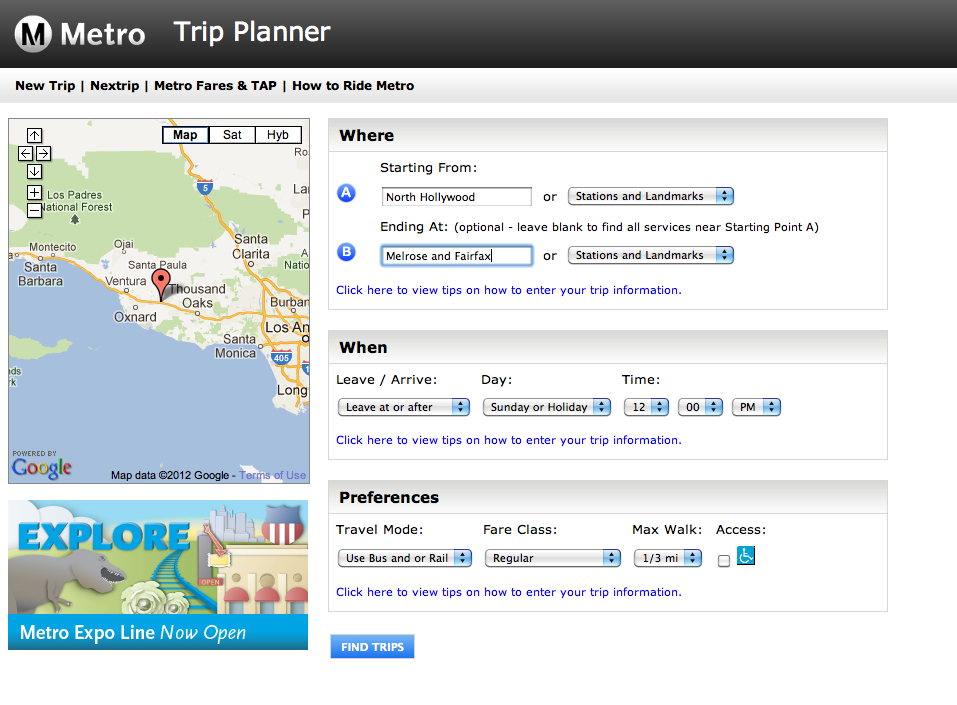Open the Sunday or Holiday day dropdown
The width and height of the screenshot is (957, 705).
546,407
